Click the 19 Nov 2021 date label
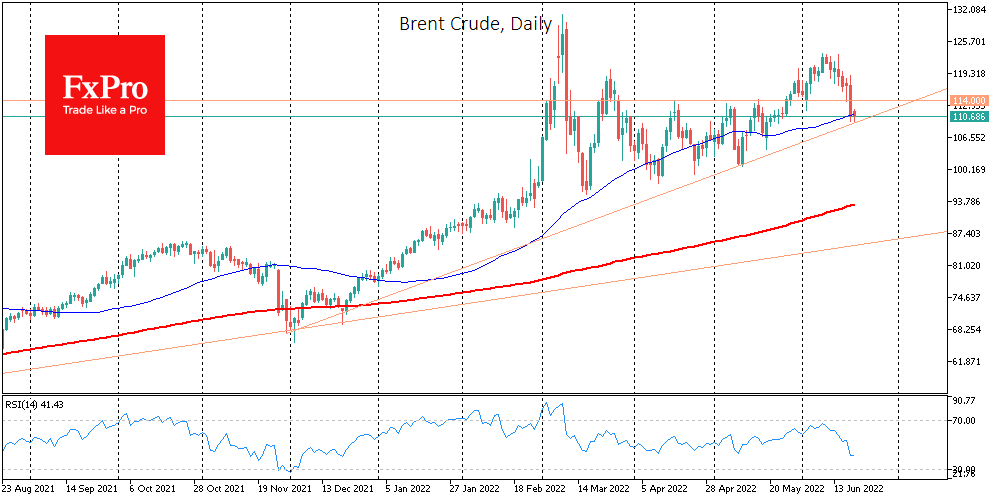The height and width of the screenshot is (500, 1000). pos(286,491)
